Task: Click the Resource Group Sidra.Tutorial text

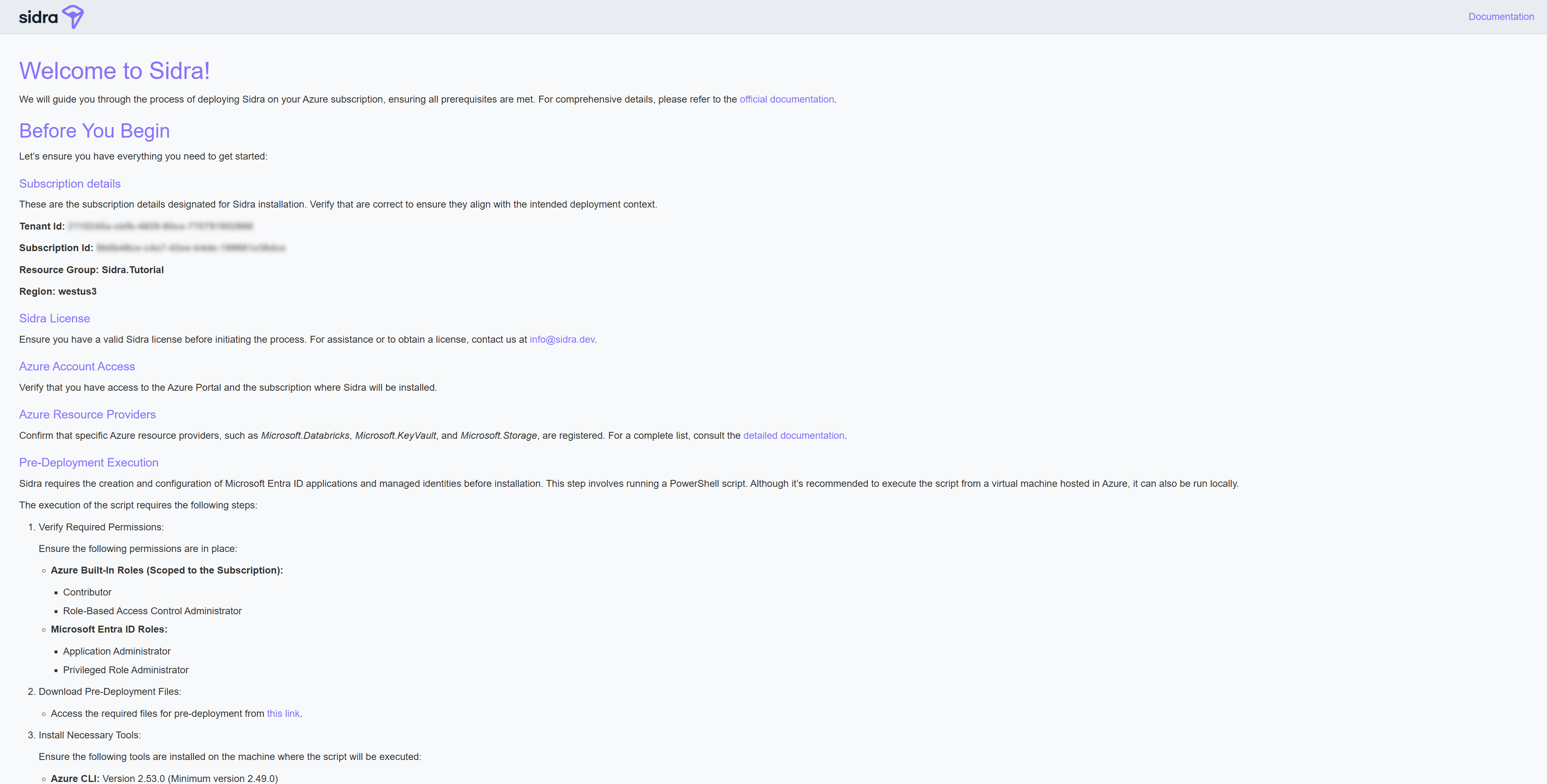Action: pos(91,269)
